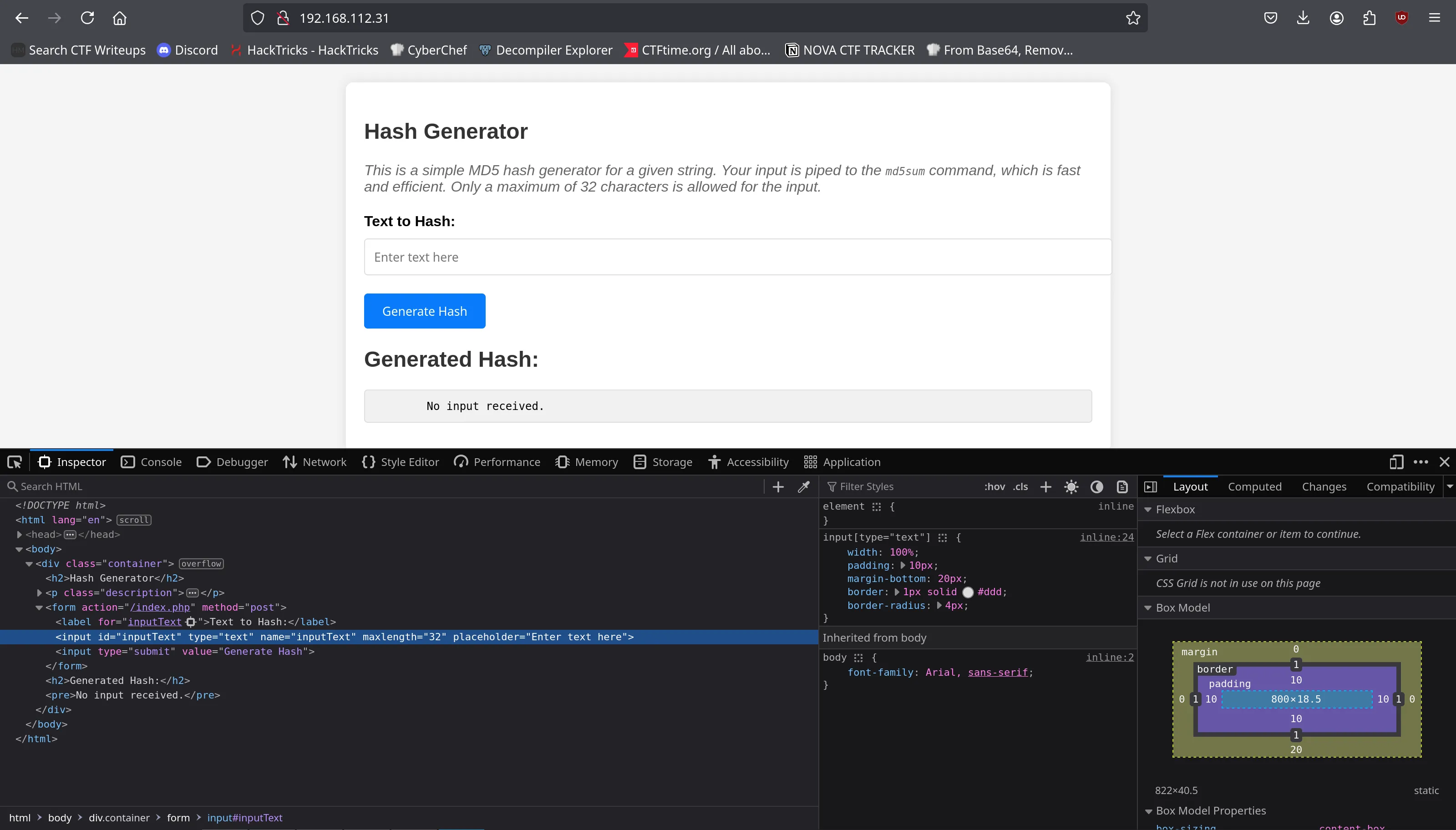
Task: Expand the padding shorthand property
Action: (903, 566)
